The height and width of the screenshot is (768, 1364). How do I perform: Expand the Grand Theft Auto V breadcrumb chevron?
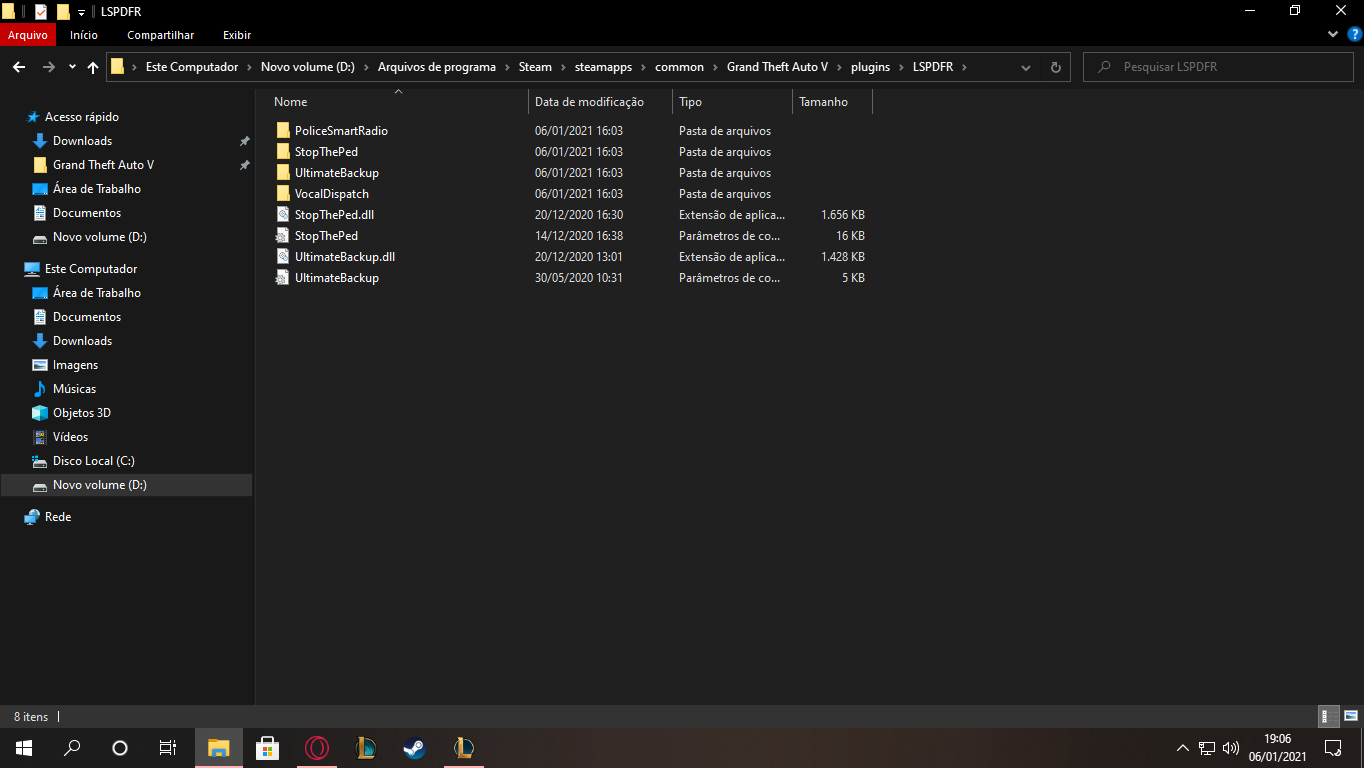click(839, 67)
